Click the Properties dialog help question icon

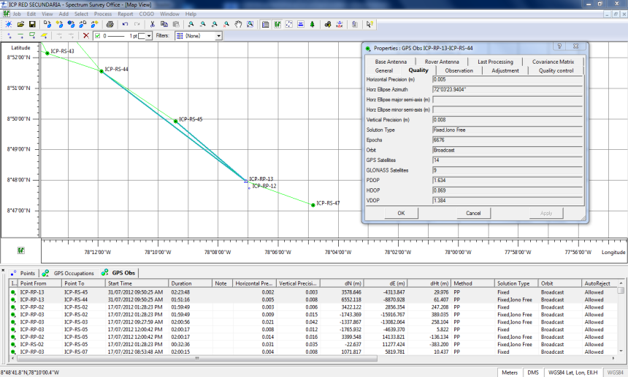point(560,46)
